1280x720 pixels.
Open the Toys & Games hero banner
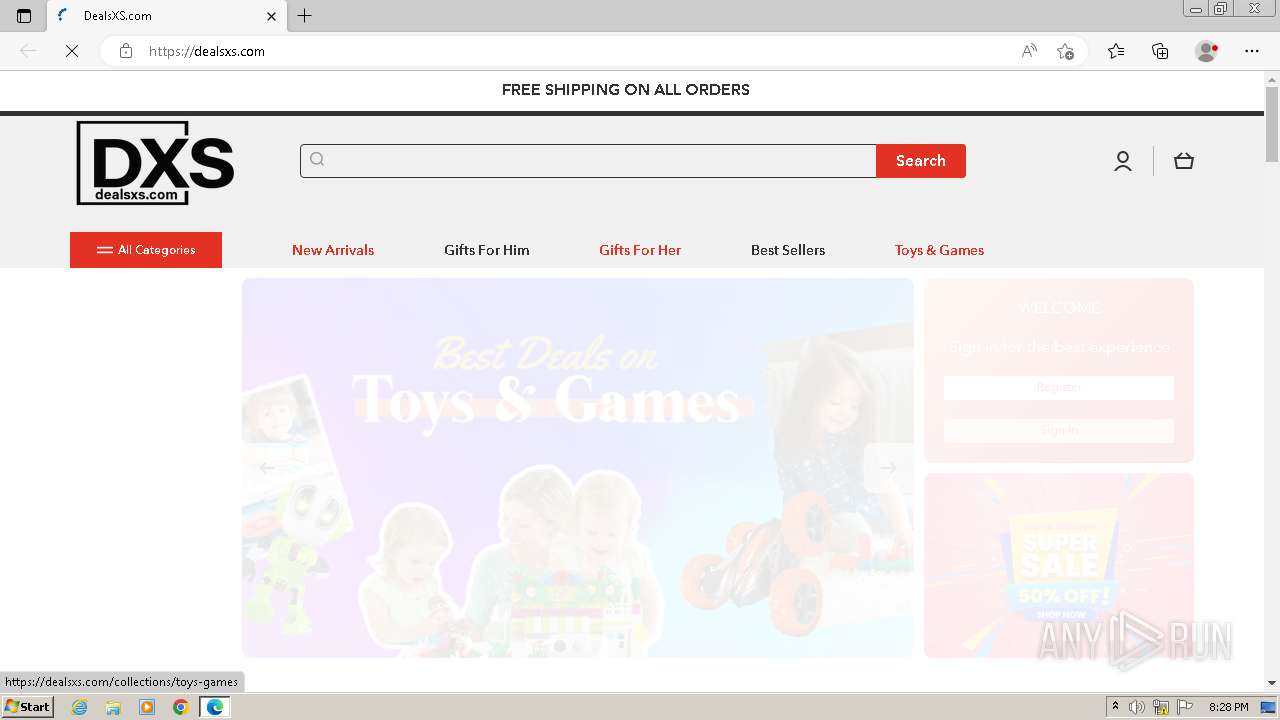click(x=578, y=467)
